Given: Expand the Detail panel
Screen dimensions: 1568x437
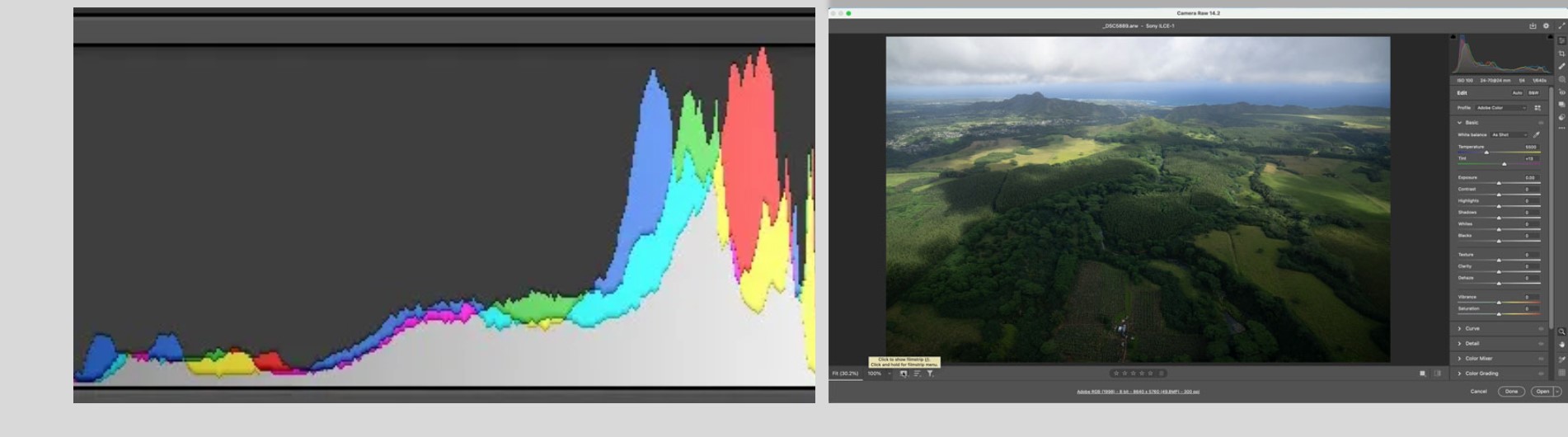Looking at the screenshot, I should pos(1472,344).
